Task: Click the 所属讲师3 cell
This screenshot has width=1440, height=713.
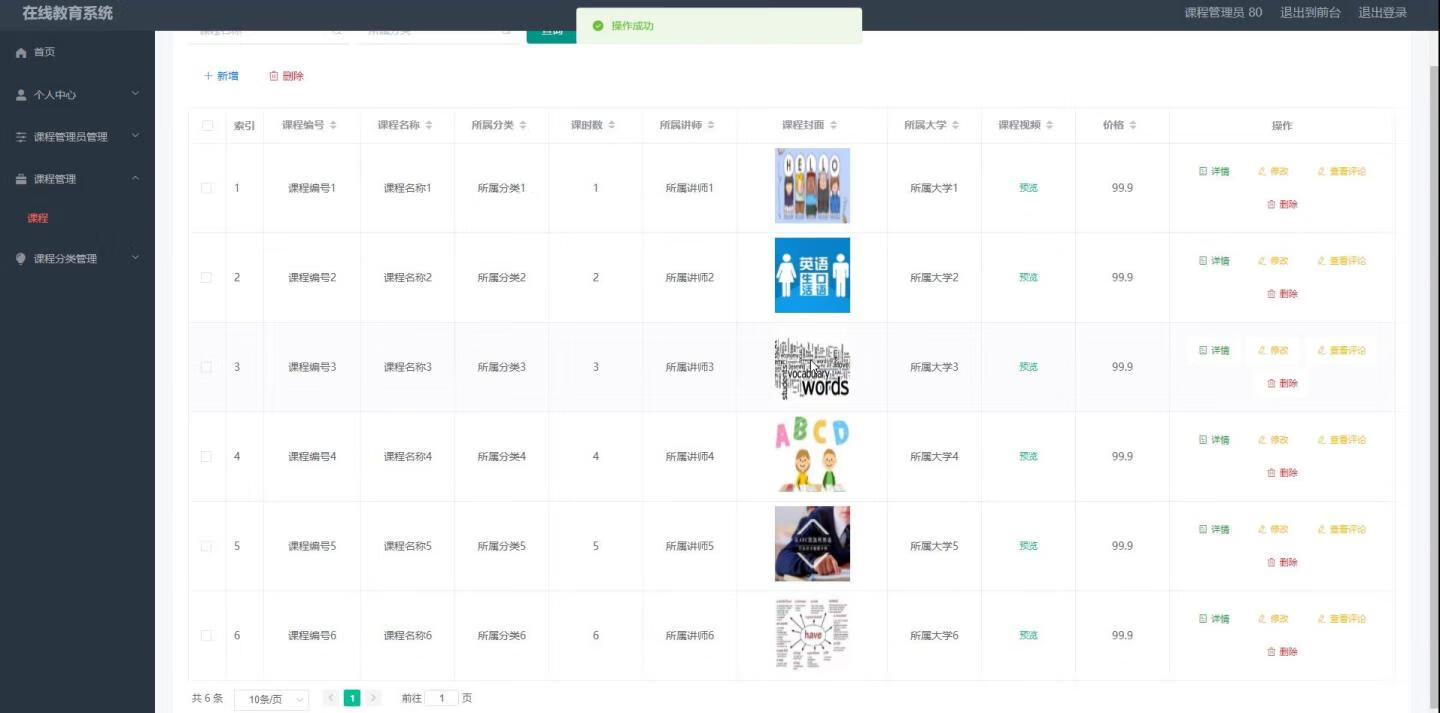Action: (x=690, y=367)
